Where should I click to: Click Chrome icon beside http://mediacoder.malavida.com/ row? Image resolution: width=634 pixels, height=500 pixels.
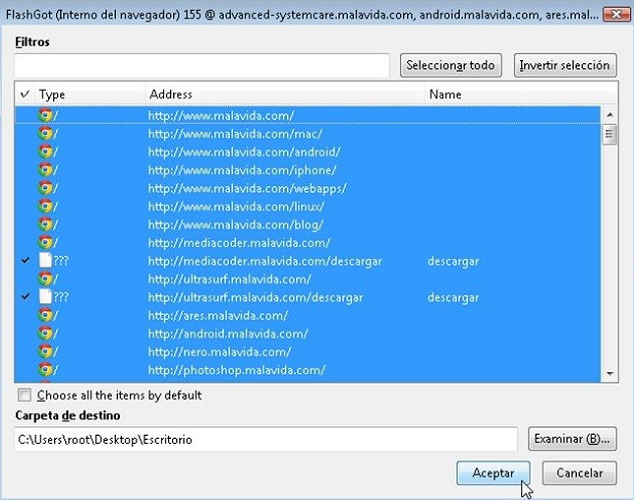tap(45, 243)
